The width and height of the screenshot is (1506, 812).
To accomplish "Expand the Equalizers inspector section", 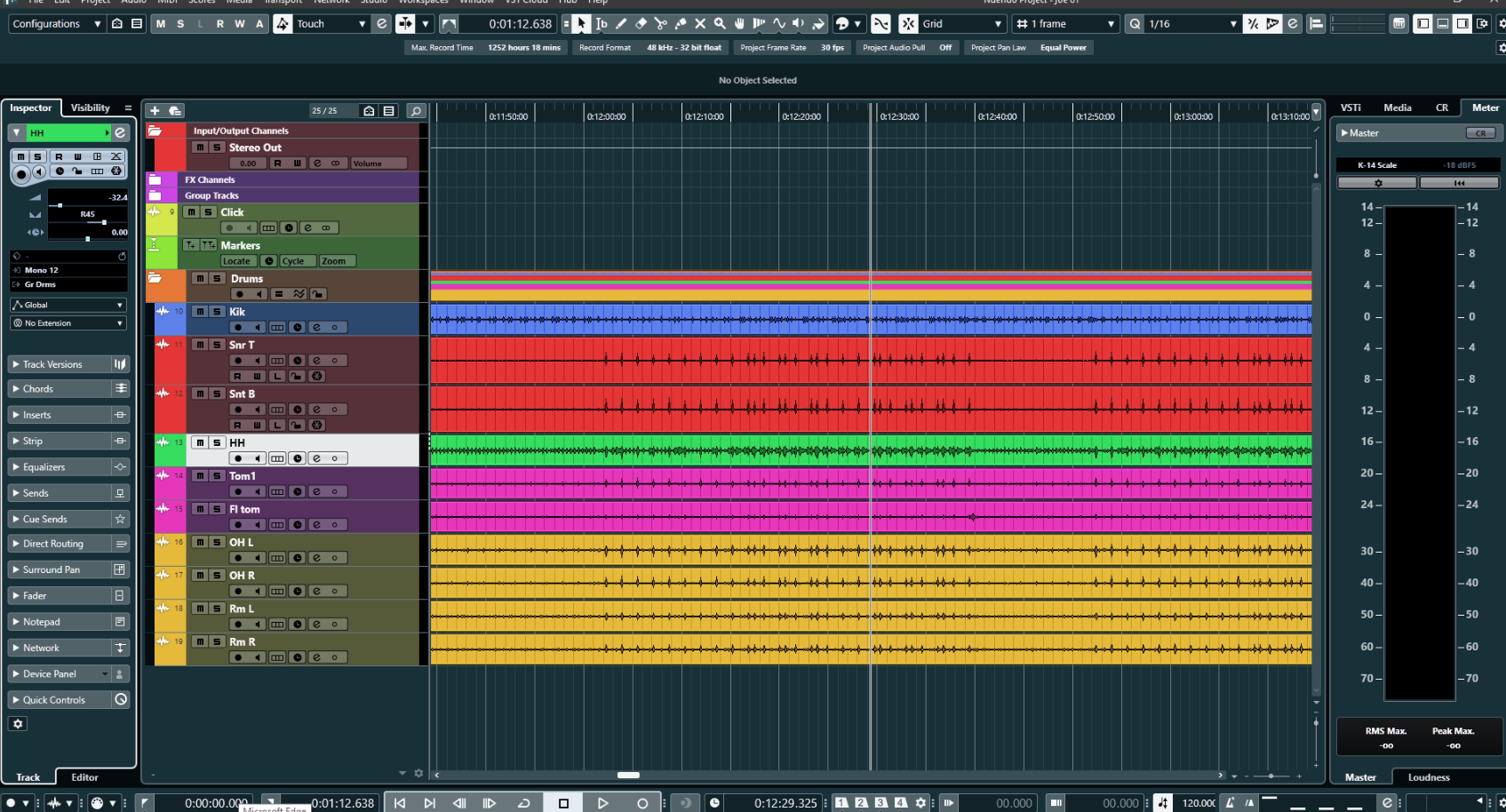I will tap(44, 467).
